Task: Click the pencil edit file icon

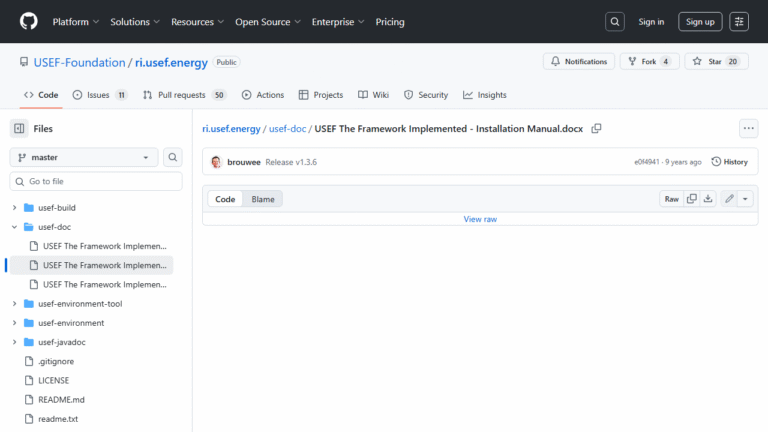Action: coord(730,199)
